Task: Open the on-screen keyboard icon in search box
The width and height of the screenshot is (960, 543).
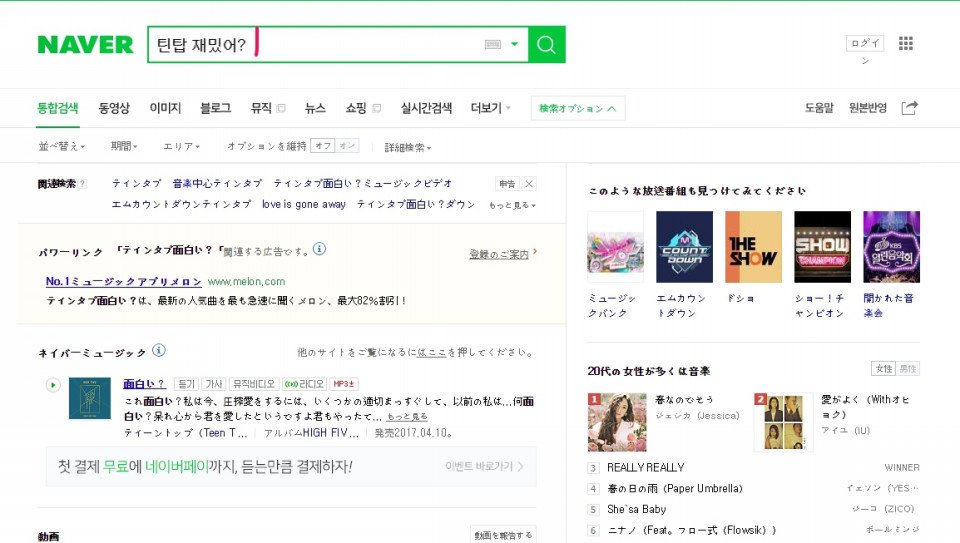Action: [x=492, y=45]
